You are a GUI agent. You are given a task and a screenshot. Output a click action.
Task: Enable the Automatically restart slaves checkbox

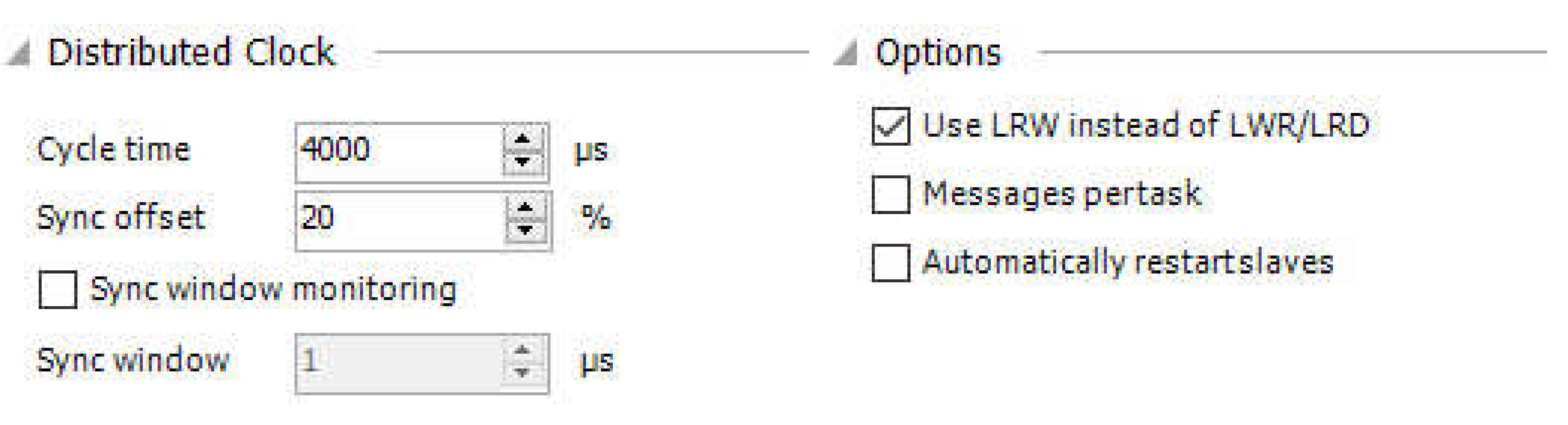point(890,263)
